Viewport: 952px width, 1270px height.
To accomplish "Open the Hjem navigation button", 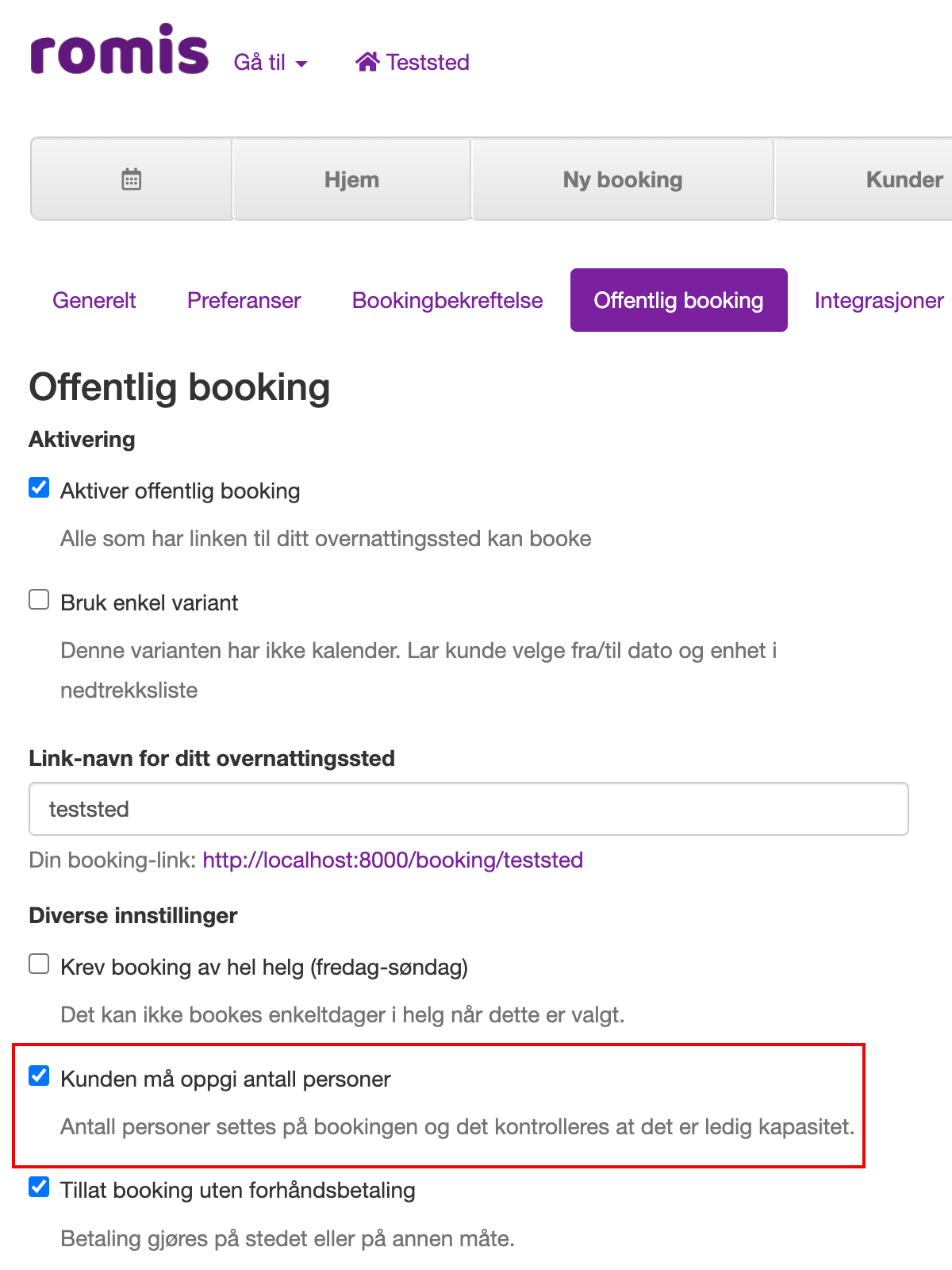I will coord(351,179).
